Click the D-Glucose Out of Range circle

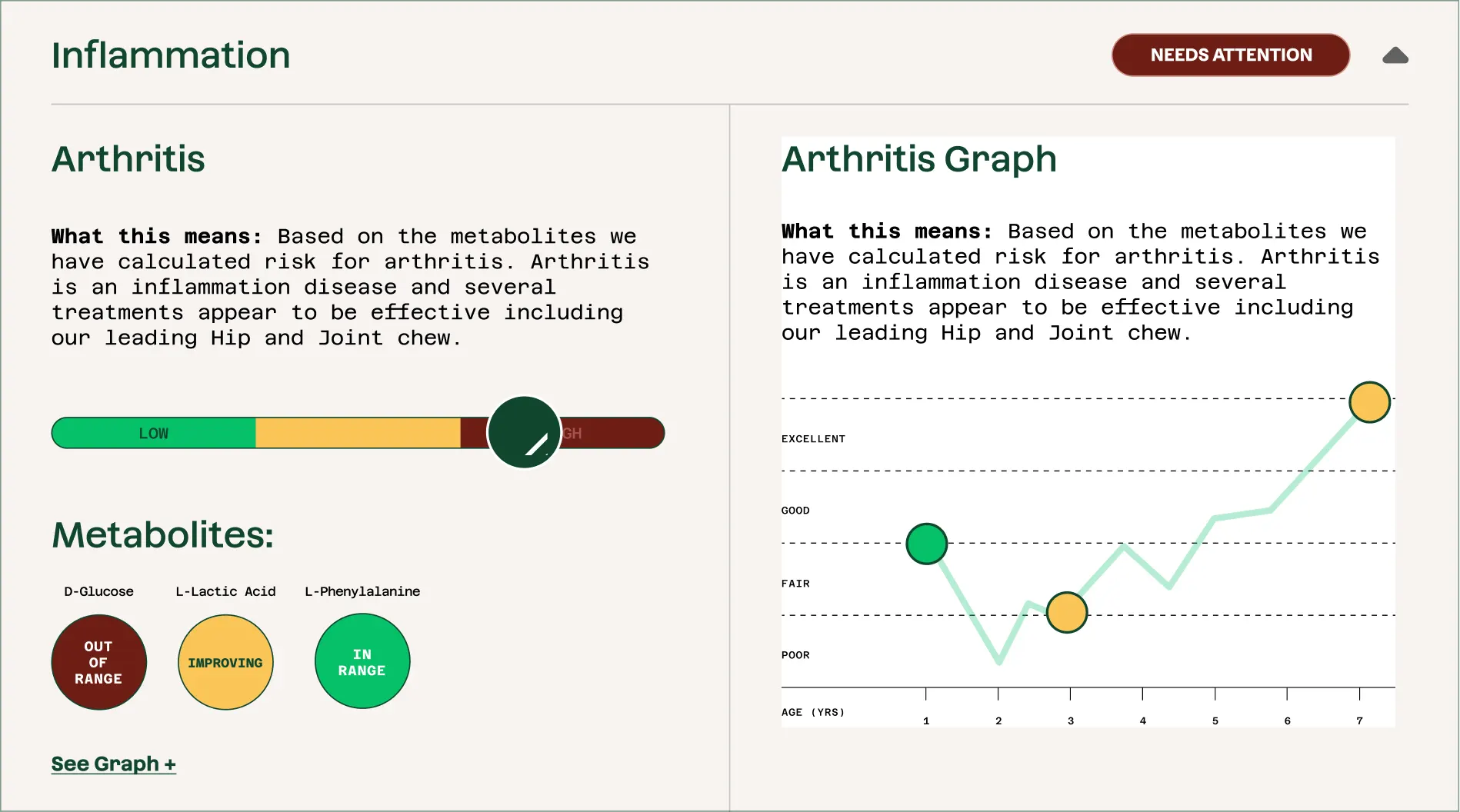pos(98,662)
